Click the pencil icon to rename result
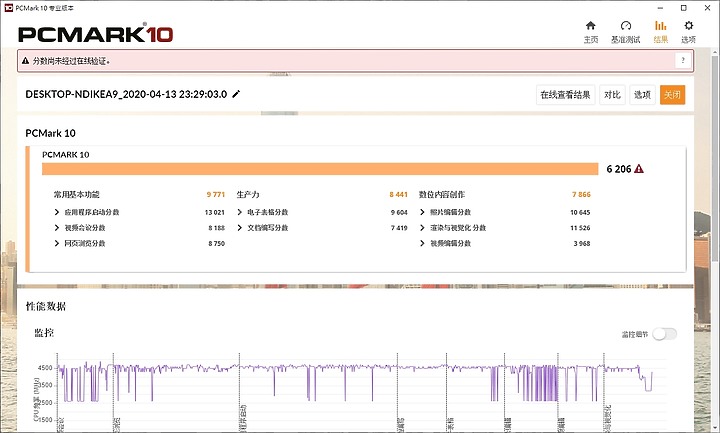The width and height of the screenshot is (720, 433). [236, 94]
